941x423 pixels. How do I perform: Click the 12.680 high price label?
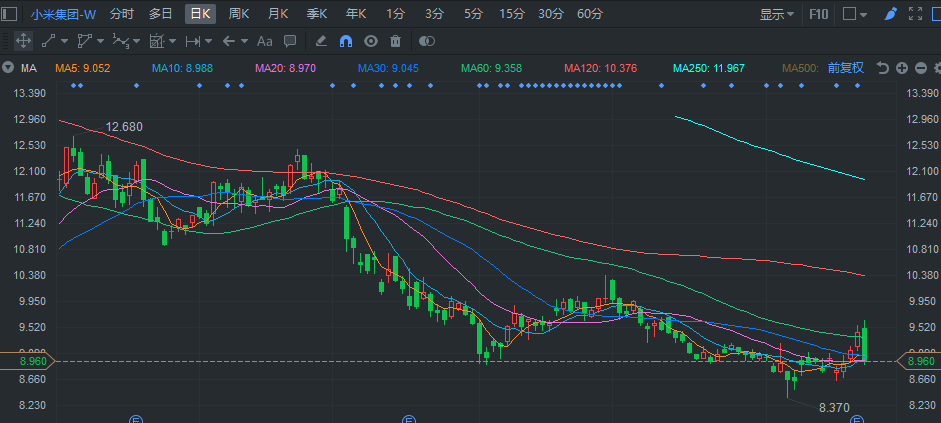pos(124,127)
